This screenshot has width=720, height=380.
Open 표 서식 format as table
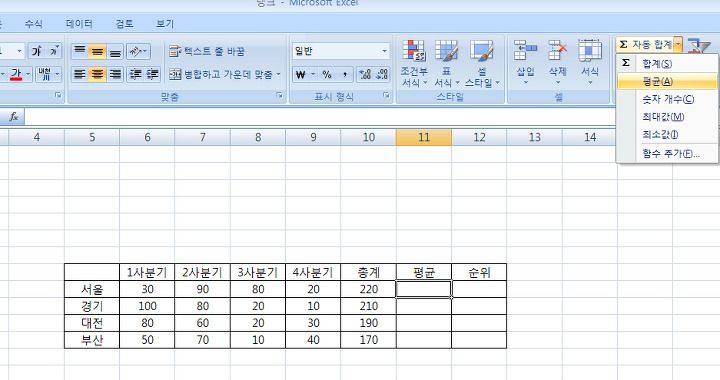446,63
